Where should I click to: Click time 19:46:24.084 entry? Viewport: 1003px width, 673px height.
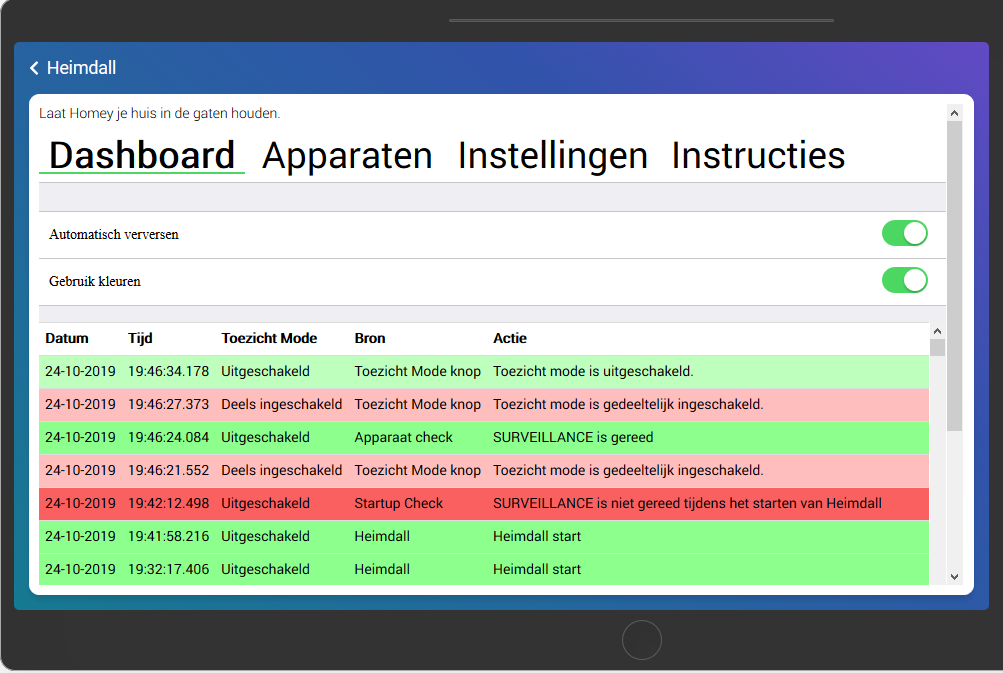tap(168, 438)
